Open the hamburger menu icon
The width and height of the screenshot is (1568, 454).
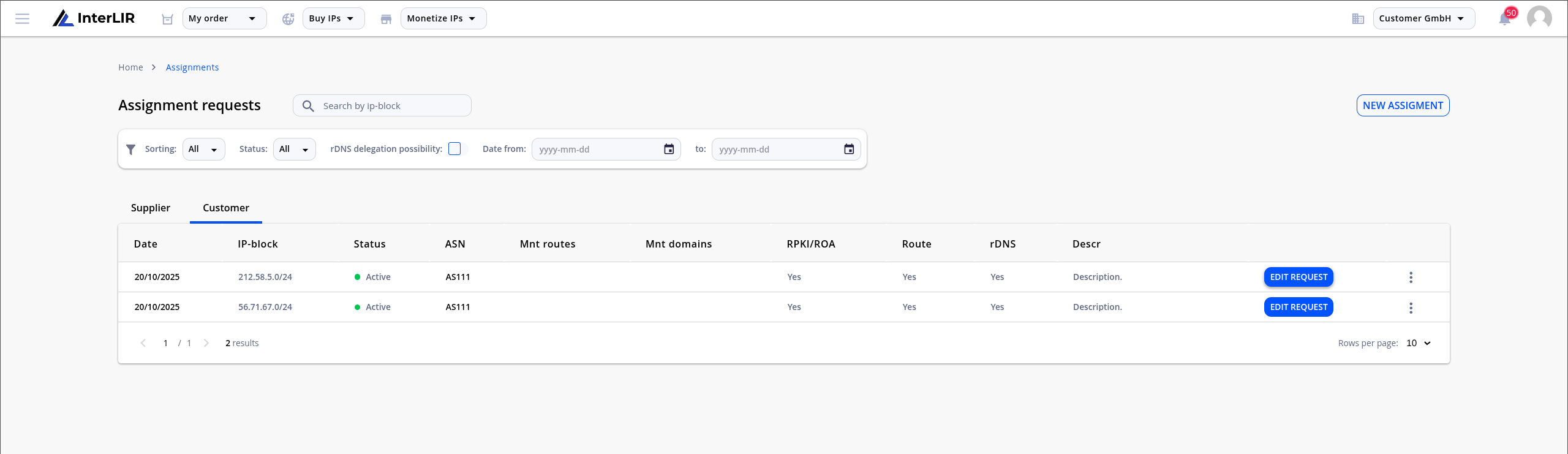pos(23,18)
